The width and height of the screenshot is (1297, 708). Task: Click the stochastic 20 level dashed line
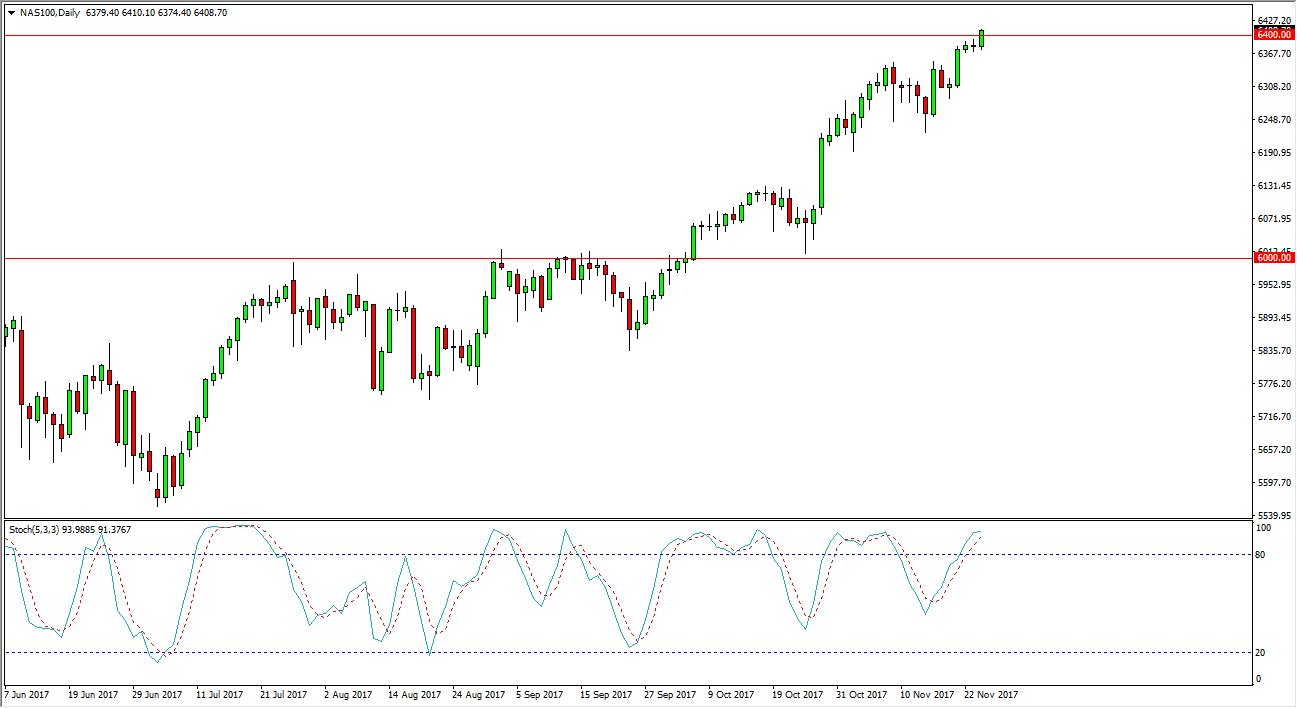click(600, 652)
